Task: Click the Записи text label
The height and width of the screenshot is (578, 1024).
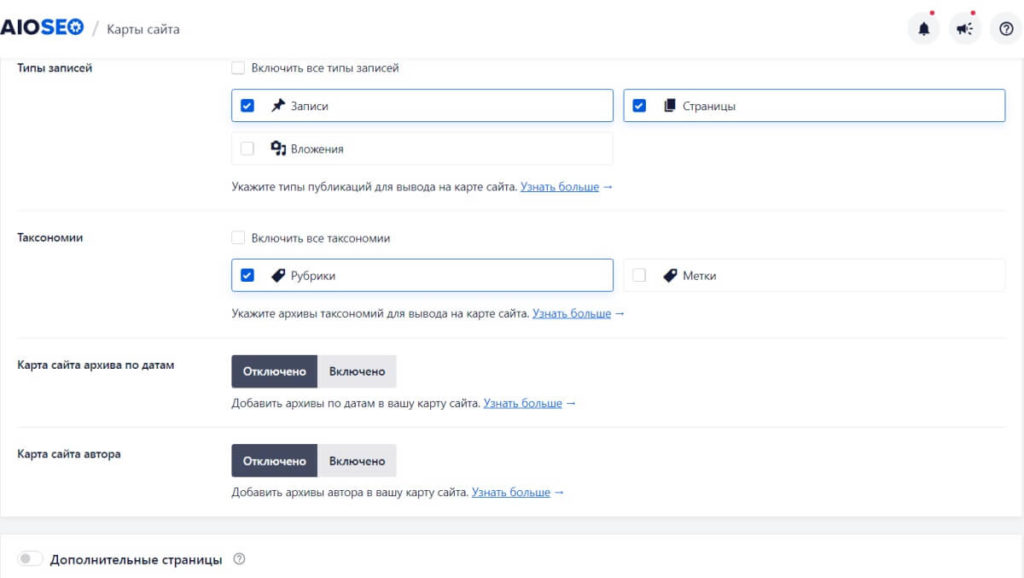Action: (310, 106)
